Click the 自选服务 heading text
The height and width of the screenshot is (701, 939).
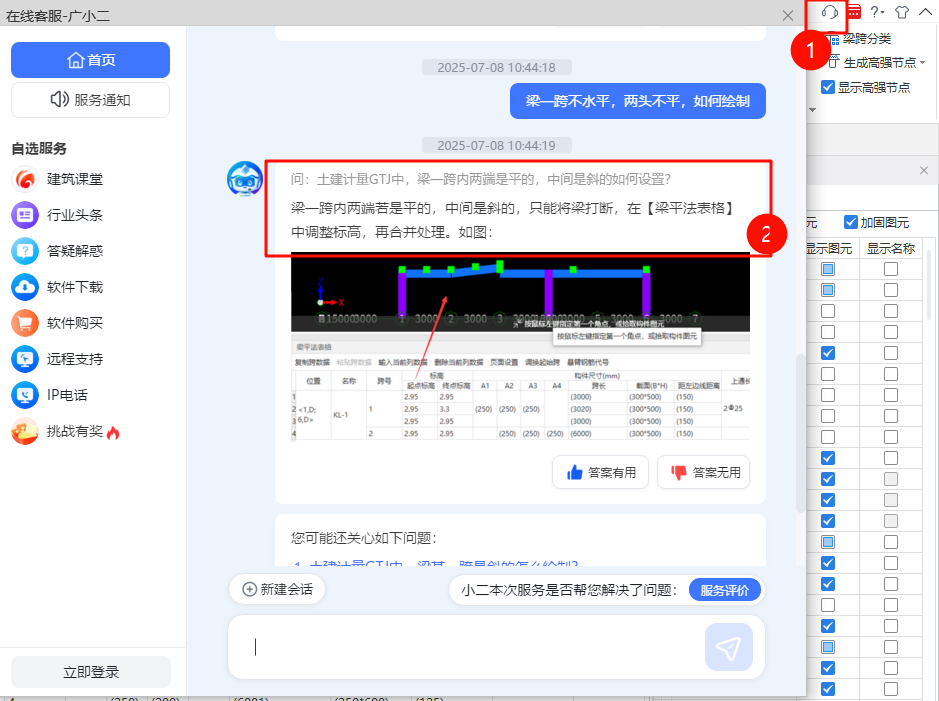tap(39, 148)
